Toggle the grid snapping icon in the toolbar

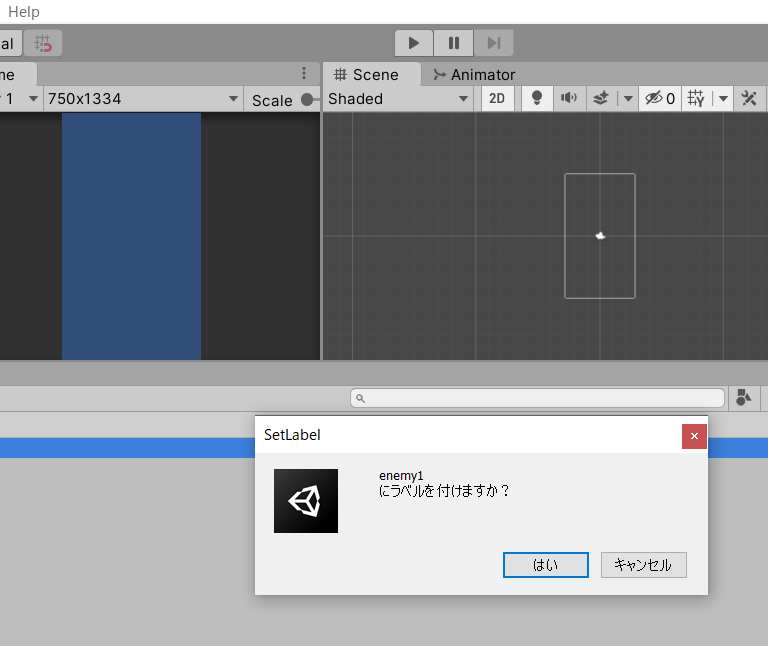coord(43,43)
